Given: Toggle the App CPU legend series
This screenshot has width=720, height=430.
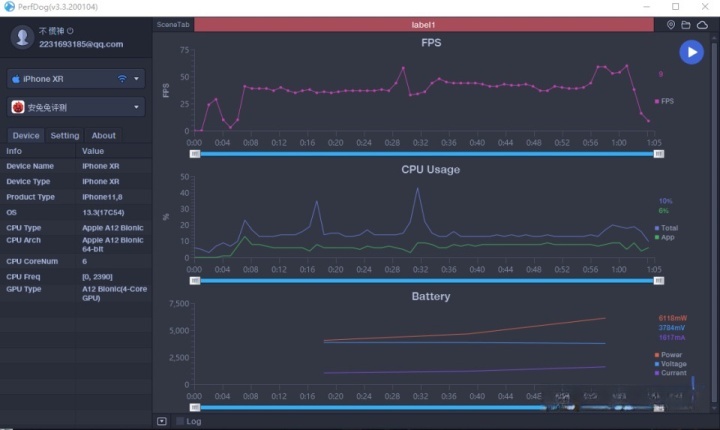Looking at the screenshot, I should pyautogui.click(x=664, y=238).
